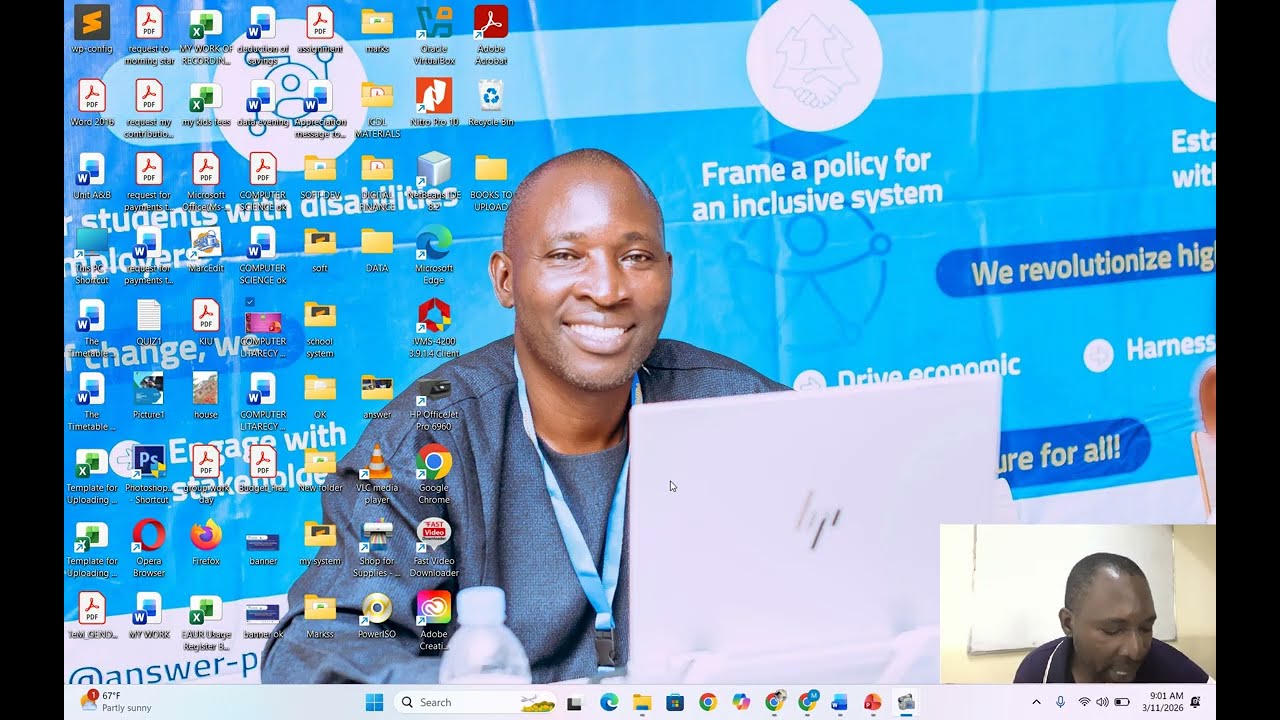Click the taskbar Search box

pos(477,702)
